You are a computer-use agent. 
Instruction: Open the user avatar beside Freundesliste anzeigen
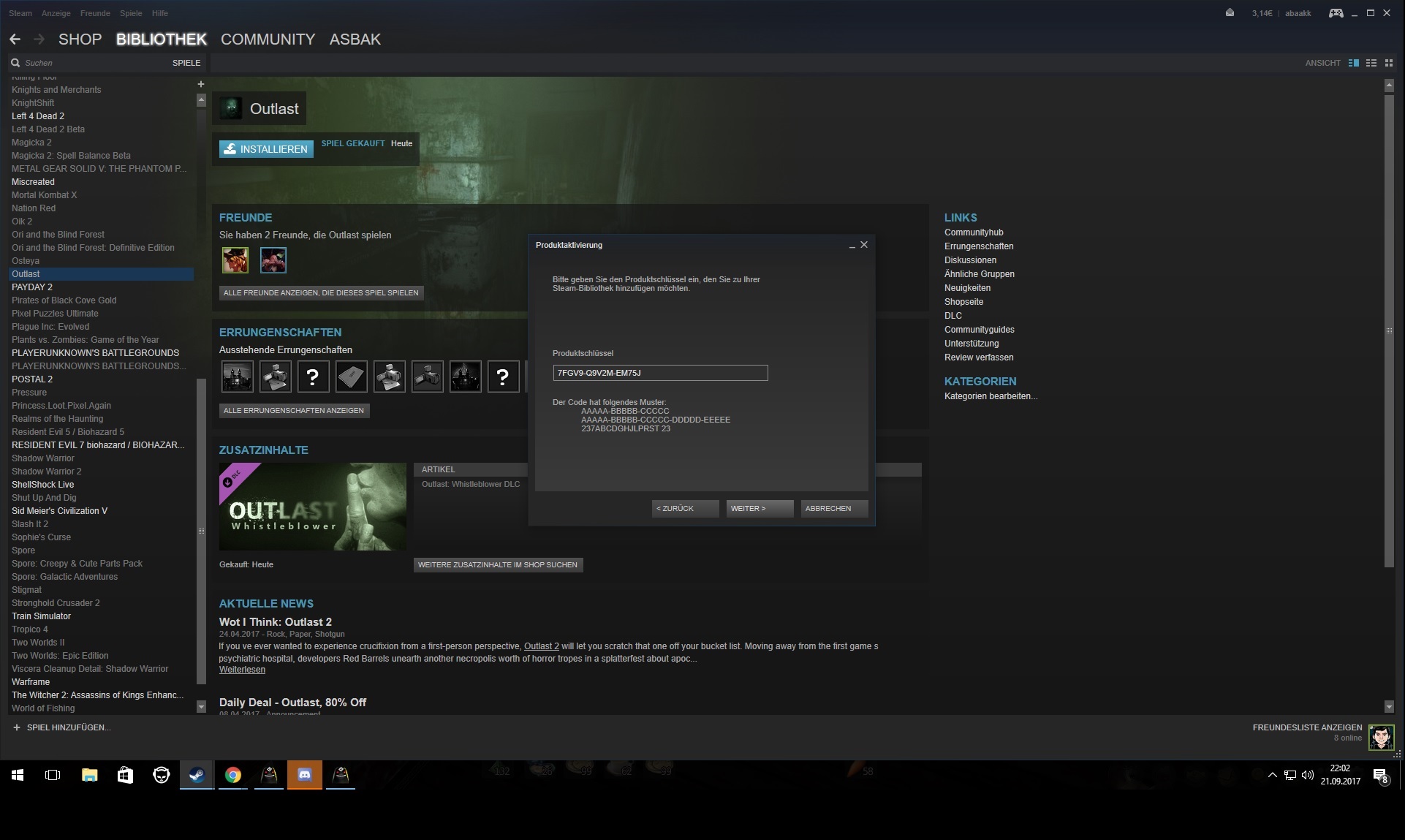[1381, 737]
